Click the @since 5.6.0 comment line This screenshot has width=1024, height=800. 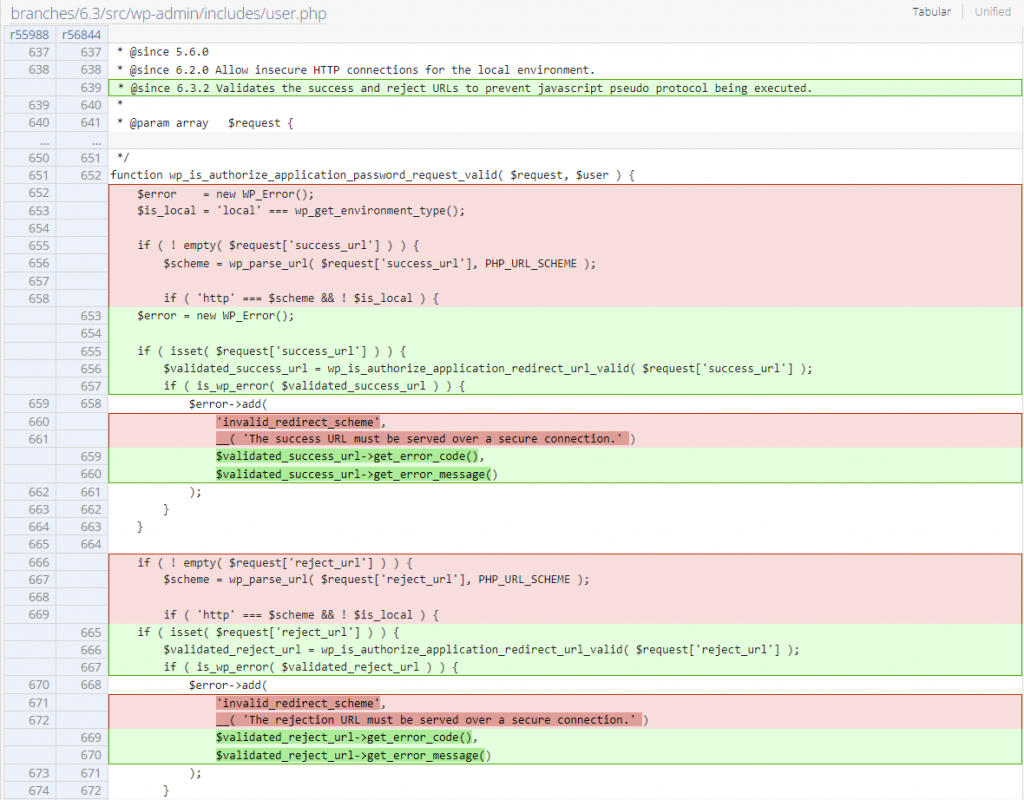point(162,52)
